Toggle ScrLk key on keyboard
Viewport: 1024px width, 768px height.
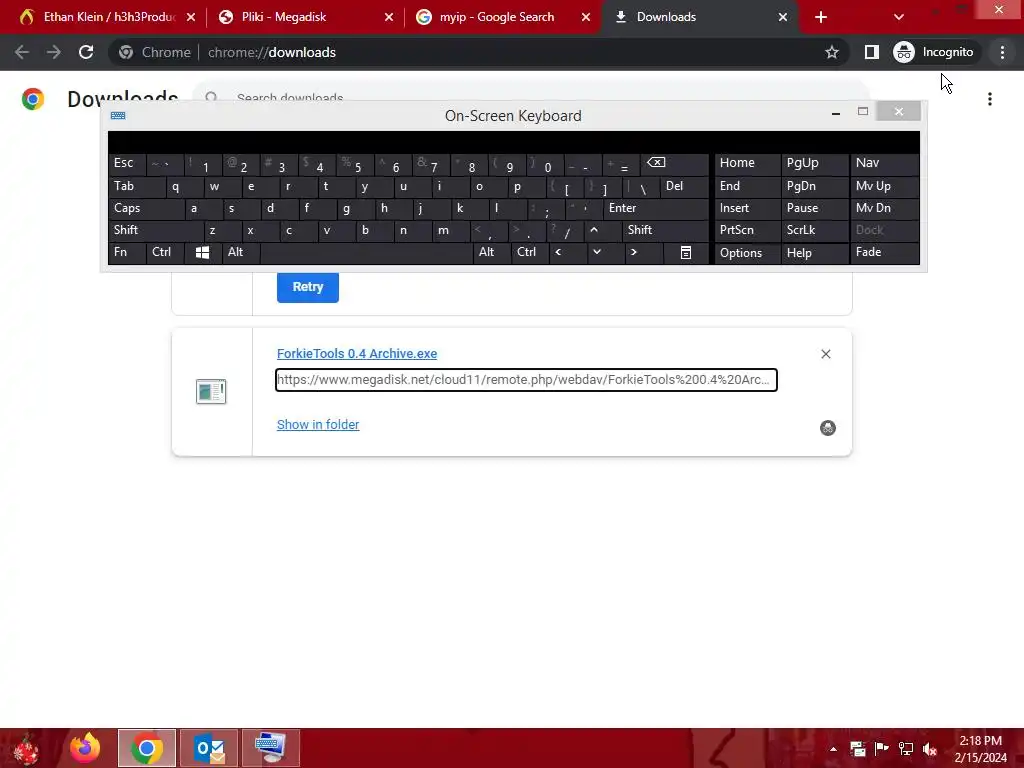(815, 230)
